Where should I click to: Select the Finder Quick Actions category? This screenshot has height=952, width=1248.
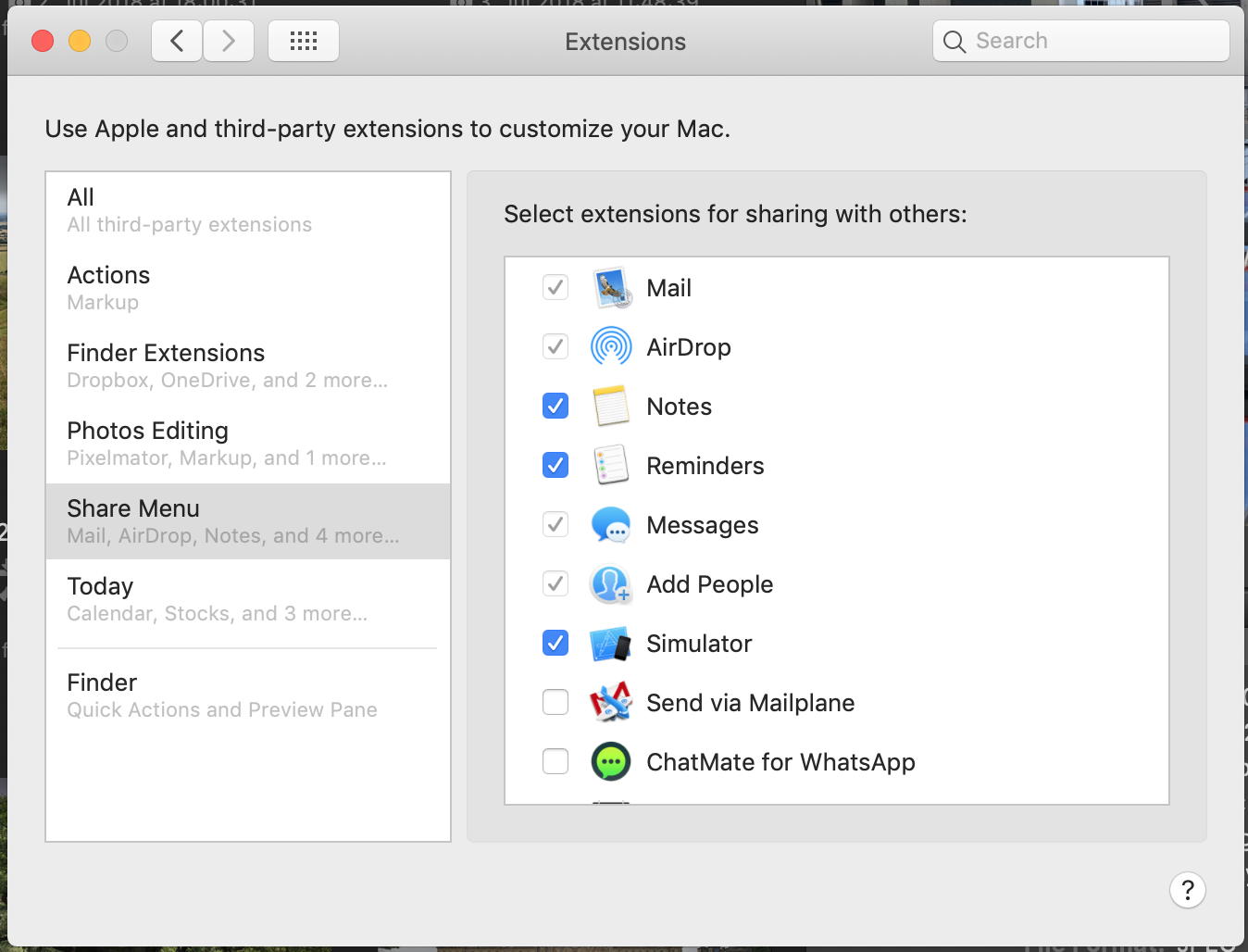[x=248, y=695]
